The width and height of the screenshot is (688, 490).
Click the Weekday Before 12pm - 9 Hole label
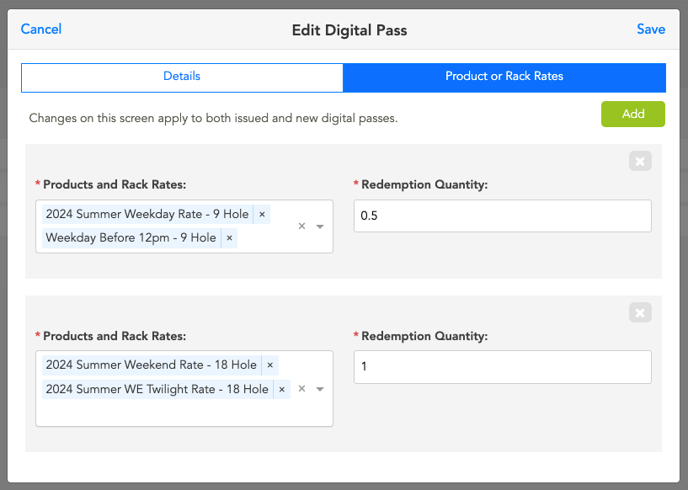tap(131, 238)
